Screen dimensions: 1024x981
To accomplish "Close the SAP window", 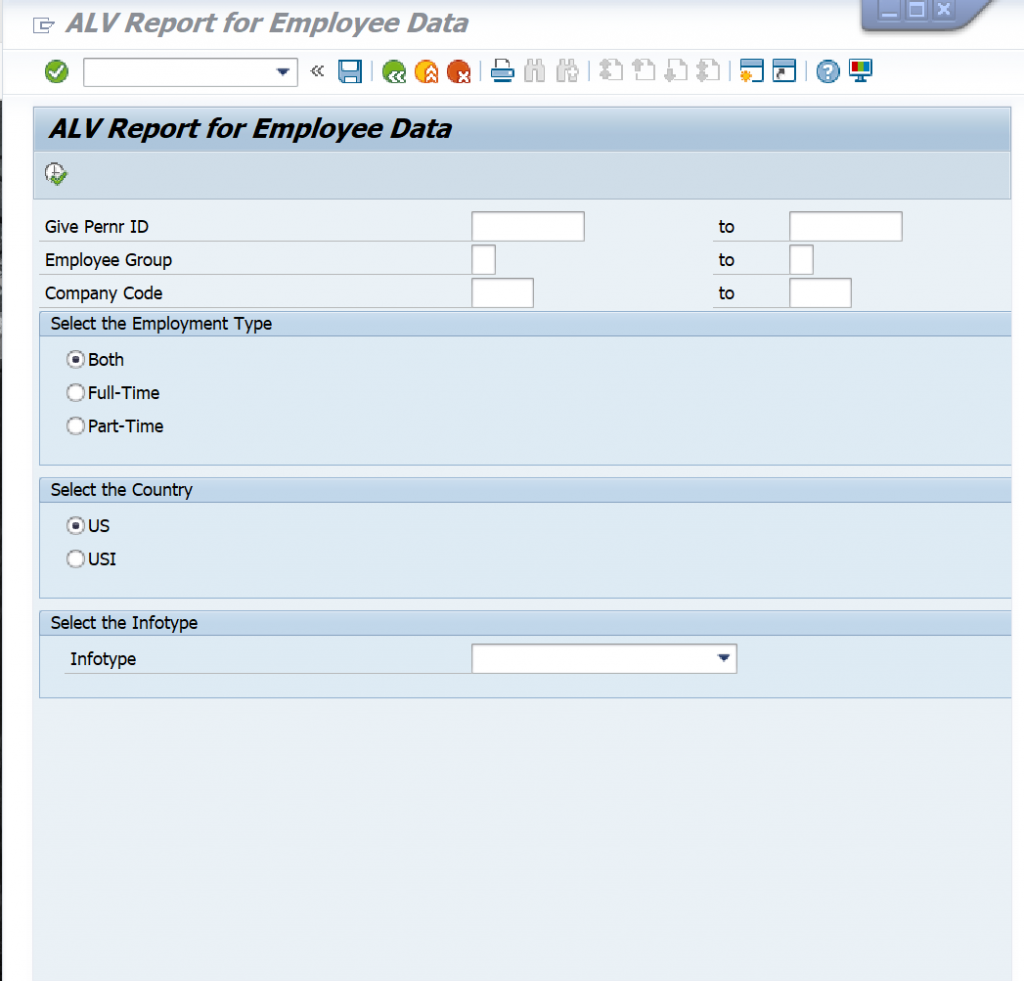I will point(944,10).
